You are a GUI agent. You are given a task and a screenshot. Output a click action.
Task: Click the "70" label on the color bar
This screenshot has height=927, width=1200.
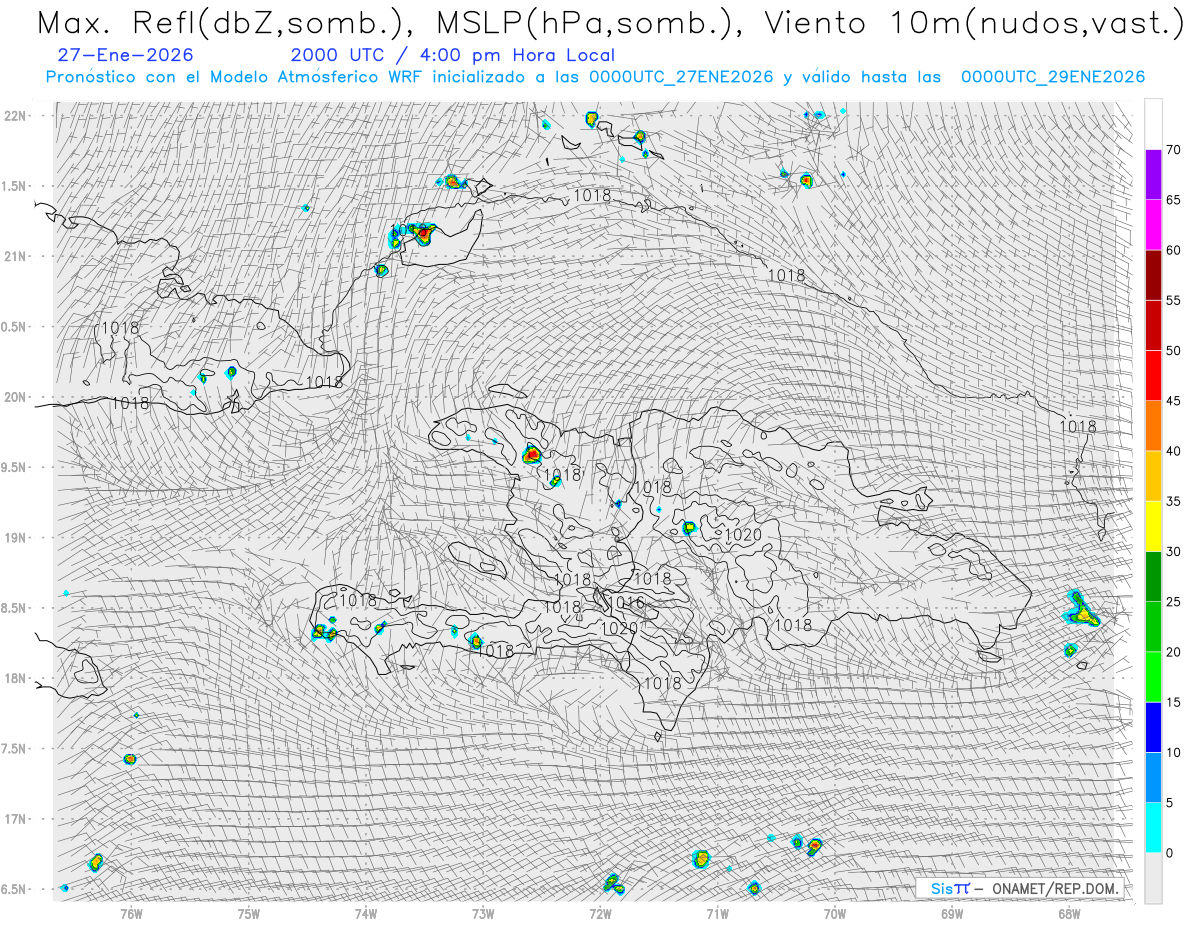[x=1173, y=150]
